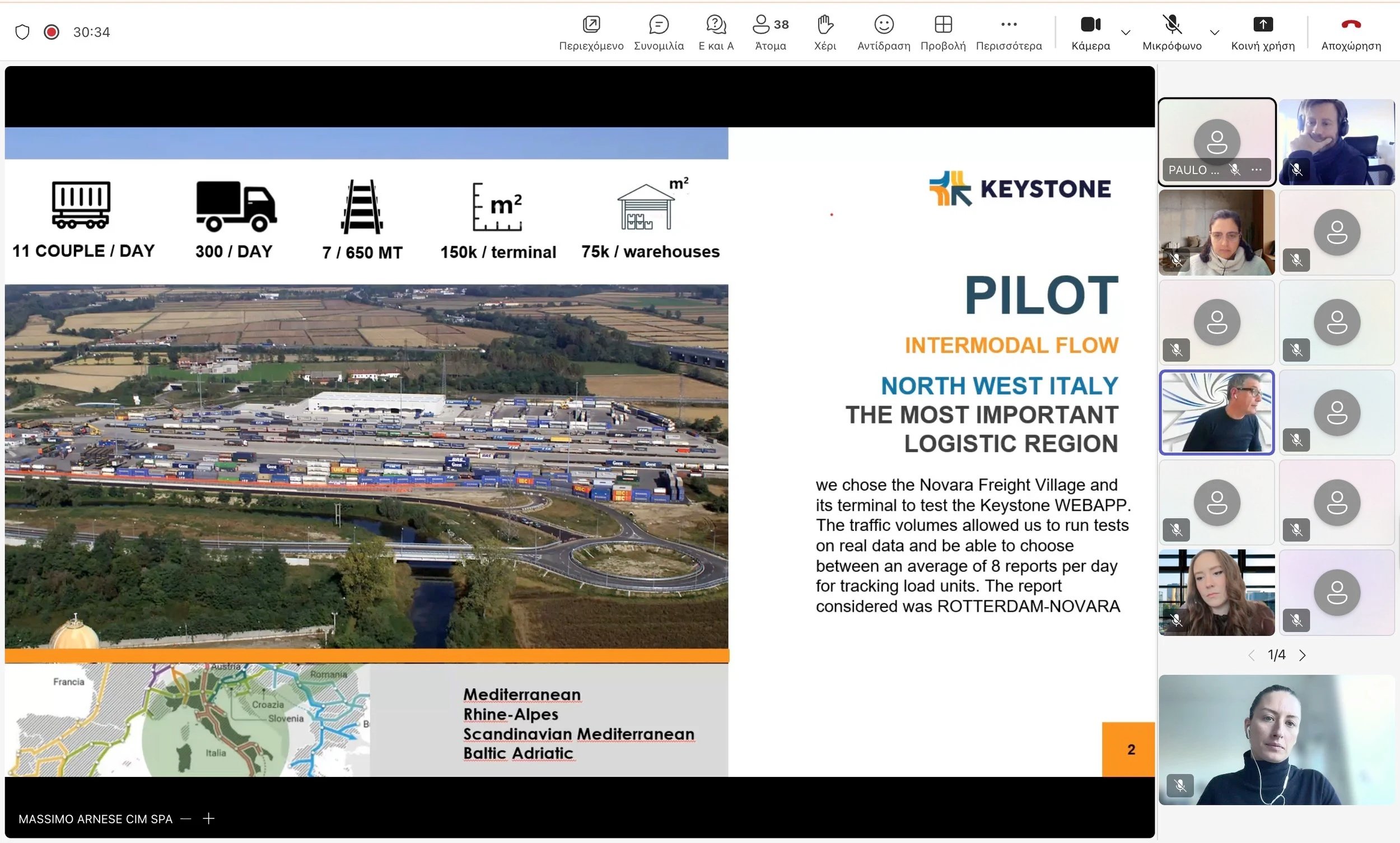Send a reaction via Αντίδραση icon
Image resolution: width=1400 pixels, height=843 pixels.
(883, 31)
